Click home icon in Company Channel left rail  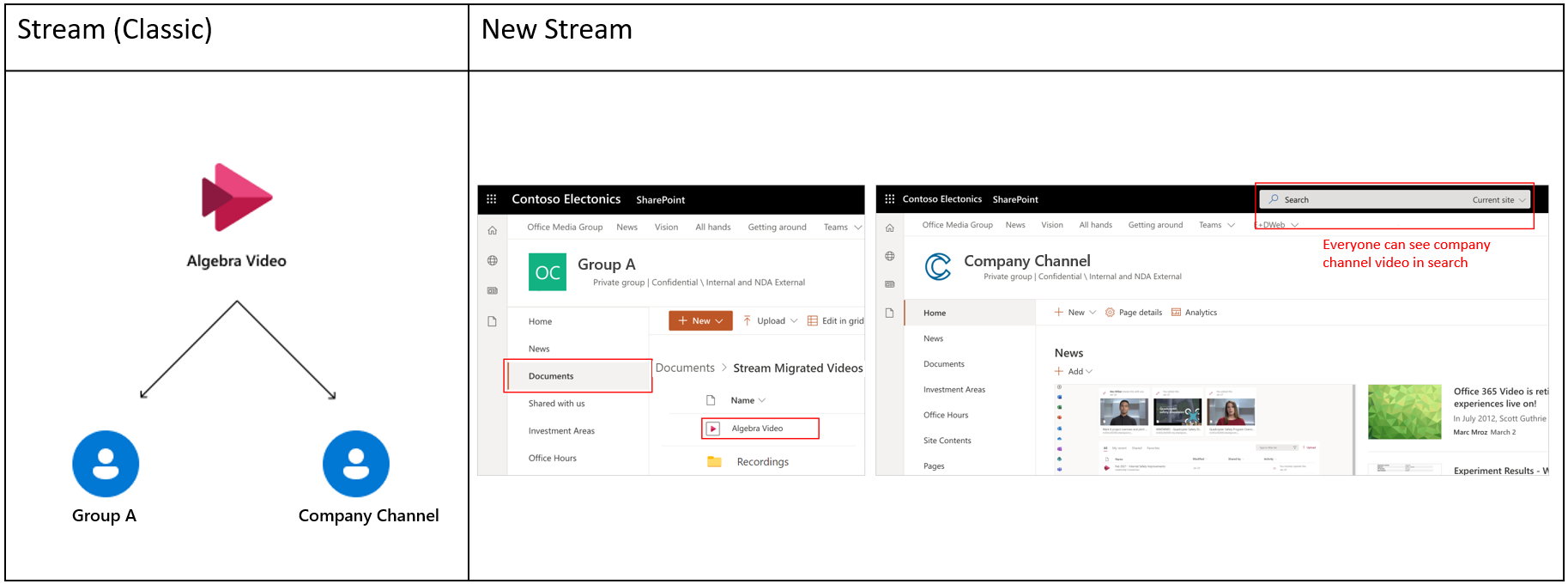point(890,228)
